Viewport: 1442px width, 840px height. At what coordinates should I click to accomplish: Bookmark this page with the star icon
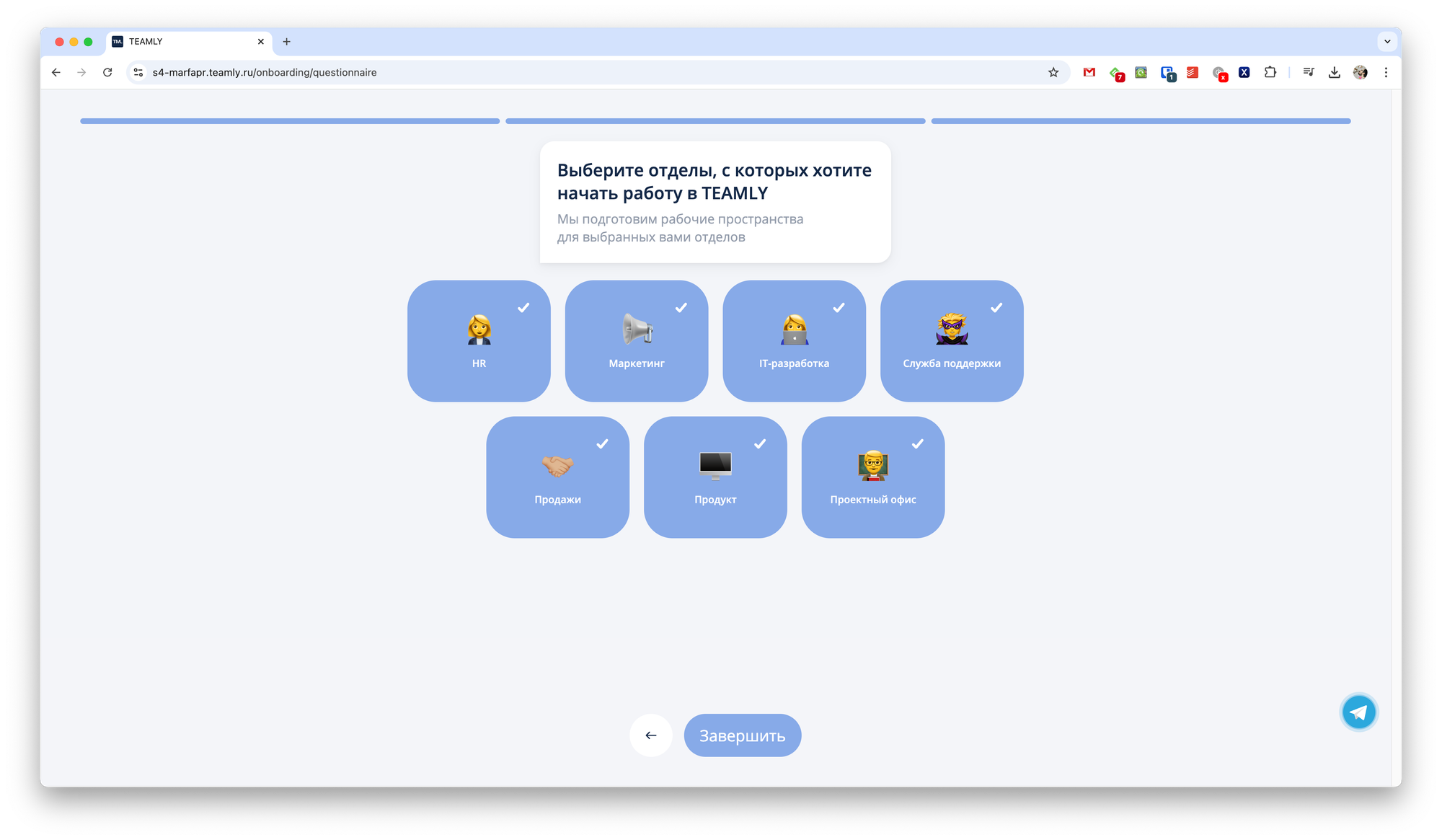pyautogui.click(x=1053, y=72)
